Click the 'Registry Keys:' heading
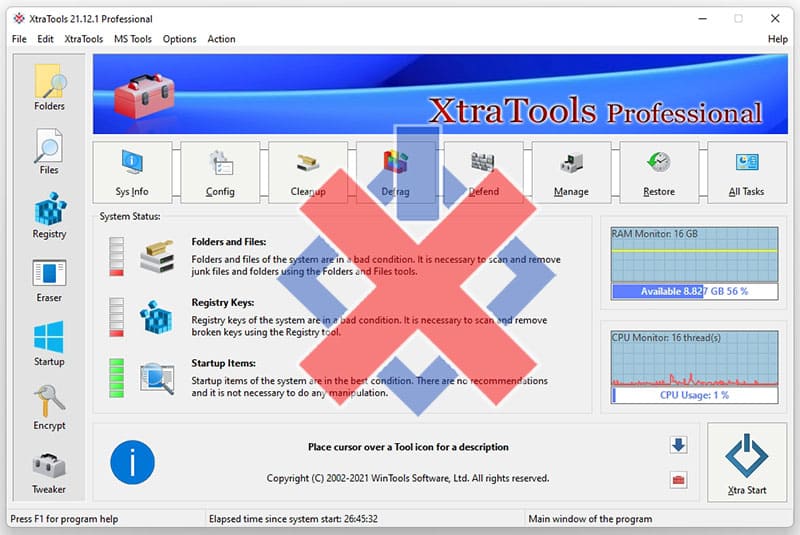This screenshot has width=800, height=535. click(223, 302)
